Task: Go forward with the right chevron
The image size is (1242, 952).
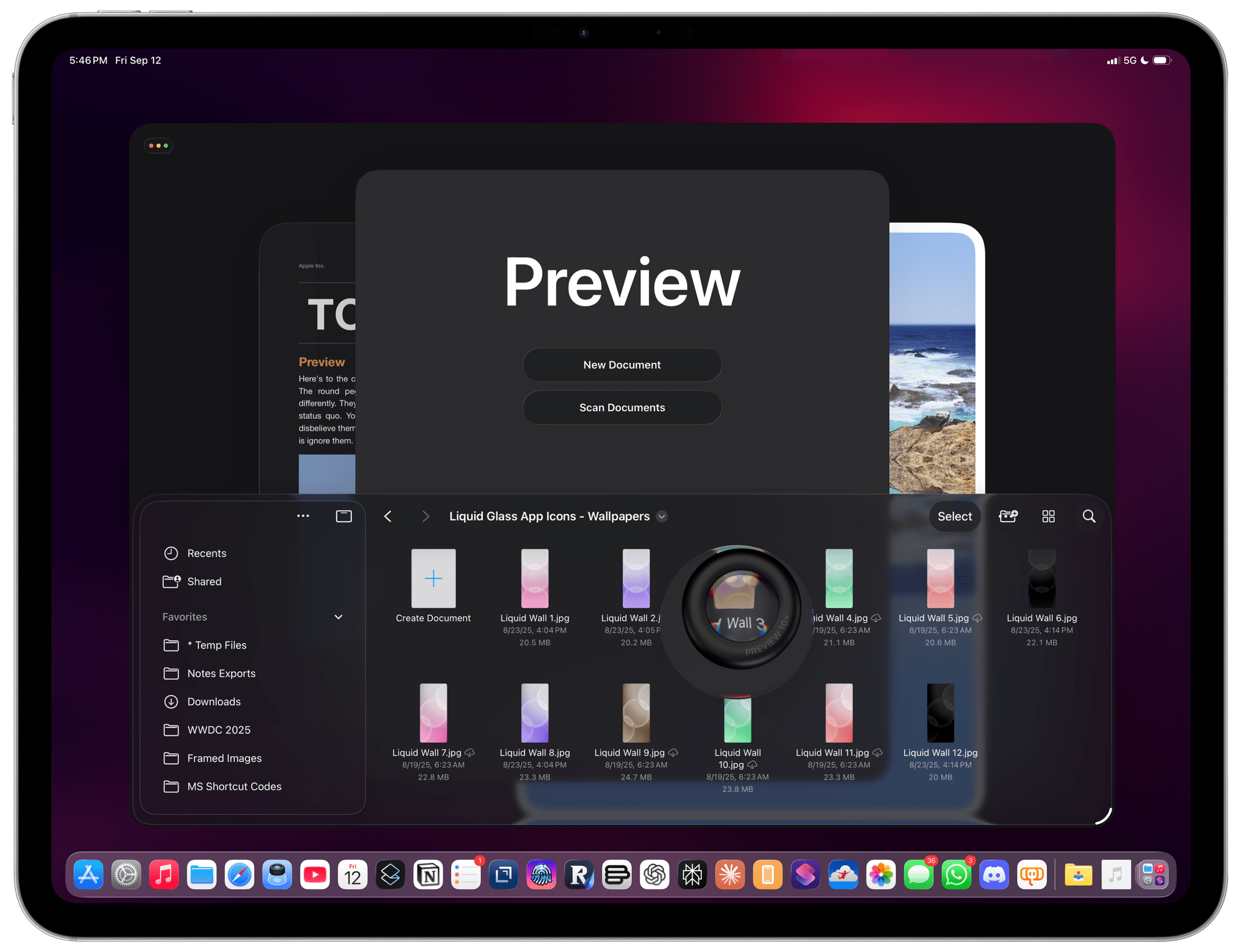Action: click(x=426, y=516)
